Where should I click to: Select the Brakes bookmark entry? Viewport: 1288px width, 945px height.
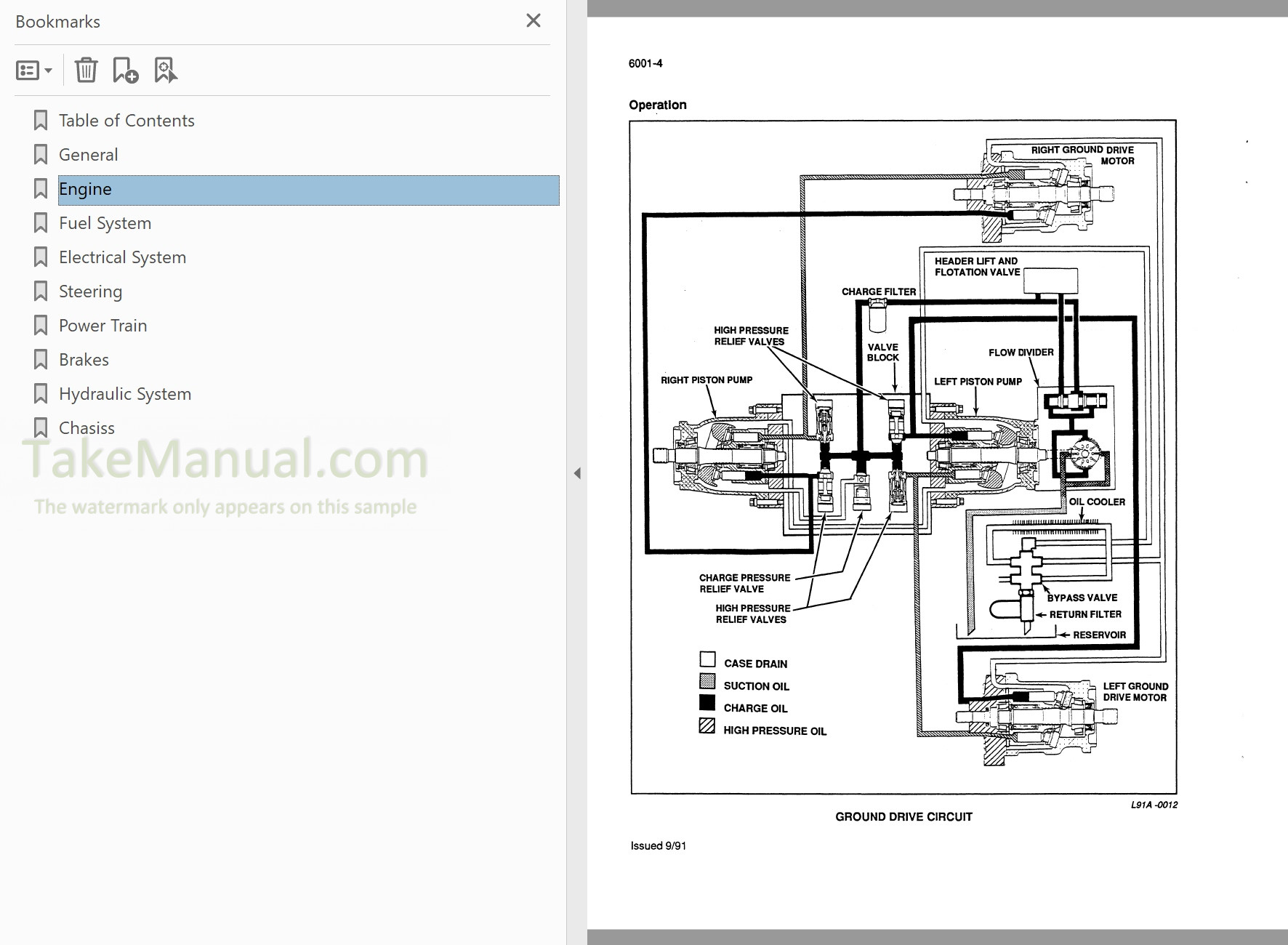click(x=84, y=358)
